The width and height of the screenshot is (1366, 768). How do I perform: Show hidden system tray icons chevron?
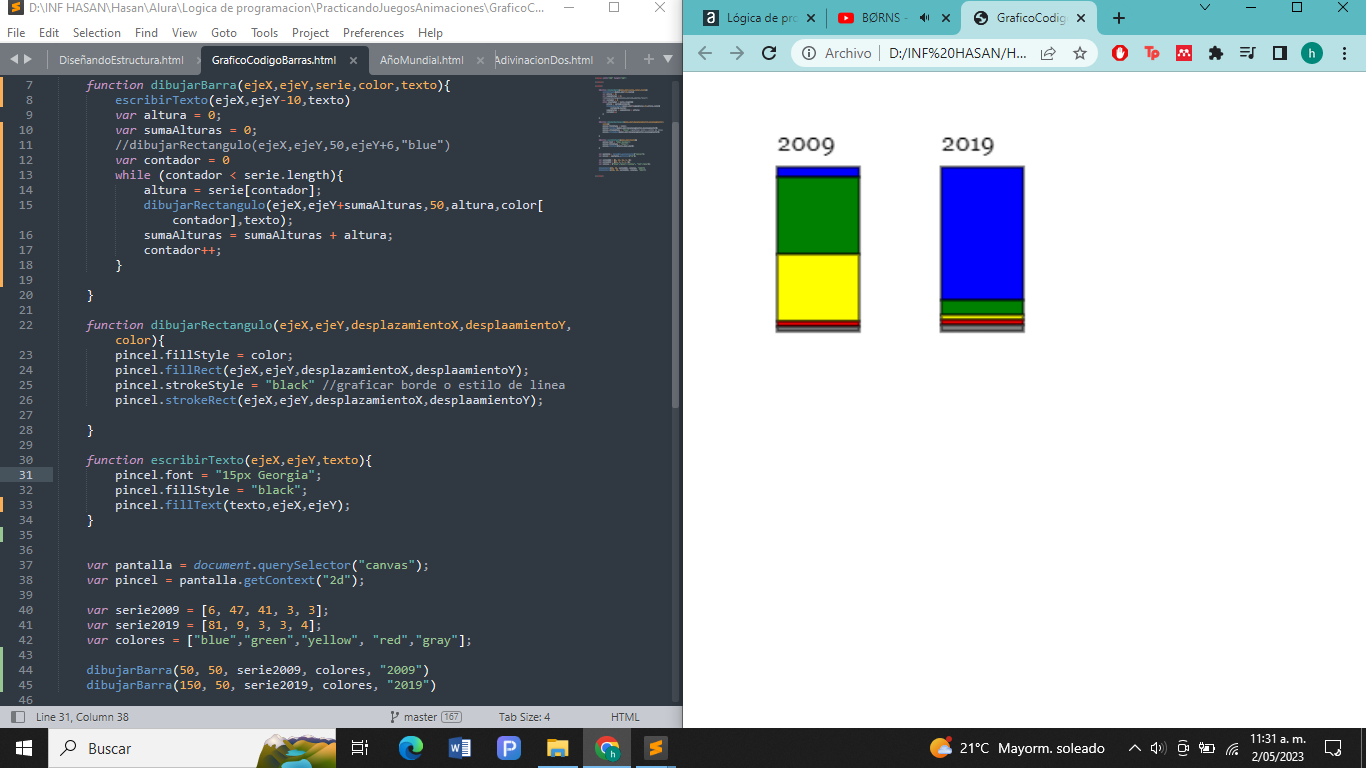pyautogui.click(x=1135, y=748)
